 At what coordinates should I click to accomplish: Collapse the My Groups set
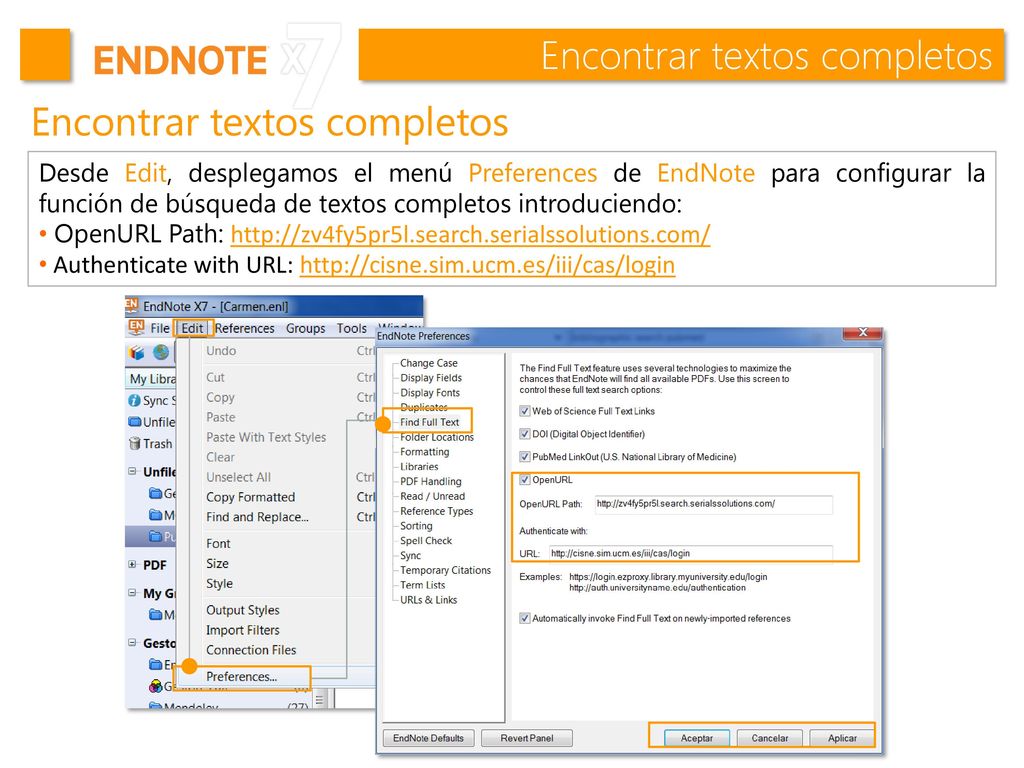tap(133, 593)
